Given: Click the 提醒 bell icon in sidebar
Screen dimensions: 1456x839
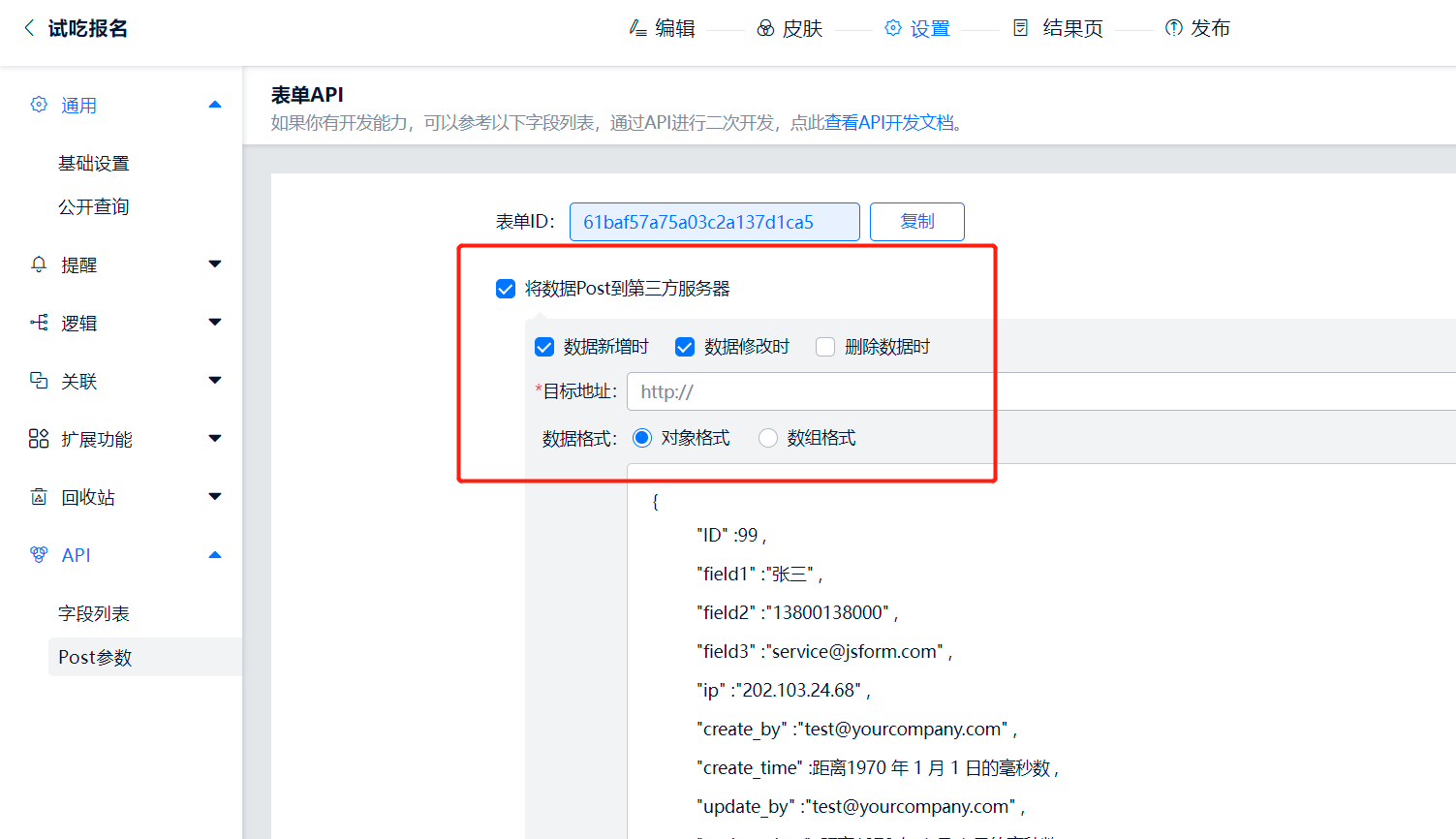Looking at the screenshot, I should 39,264.
